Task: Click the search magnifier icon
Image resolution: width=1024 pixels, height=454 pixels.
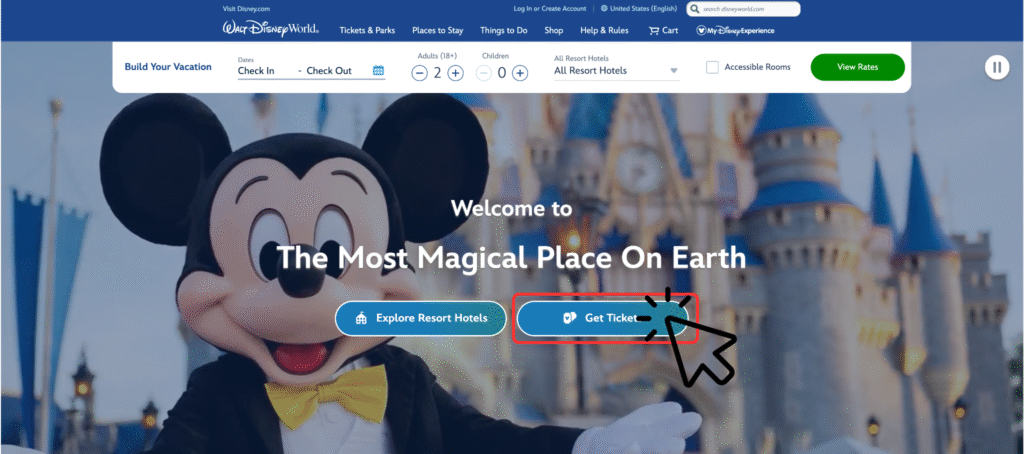Action: click(x=695, y=9)
